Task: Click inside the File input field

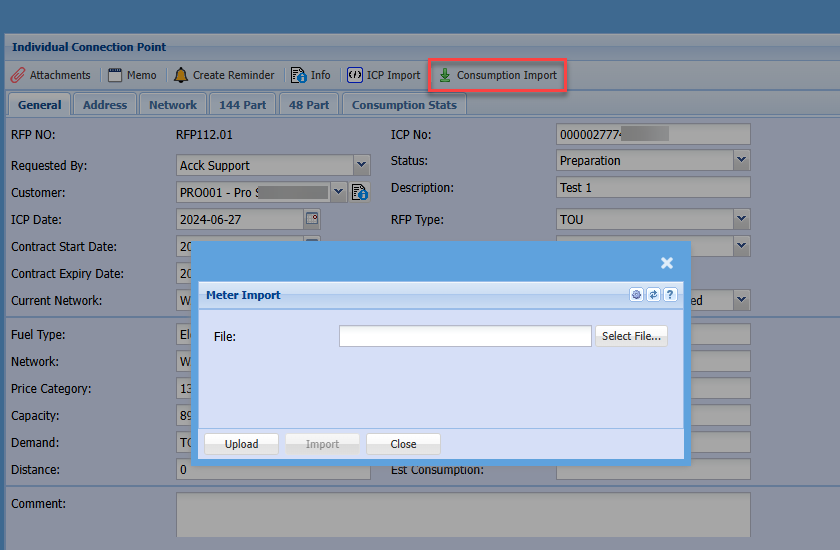Action: coord(465,336)
